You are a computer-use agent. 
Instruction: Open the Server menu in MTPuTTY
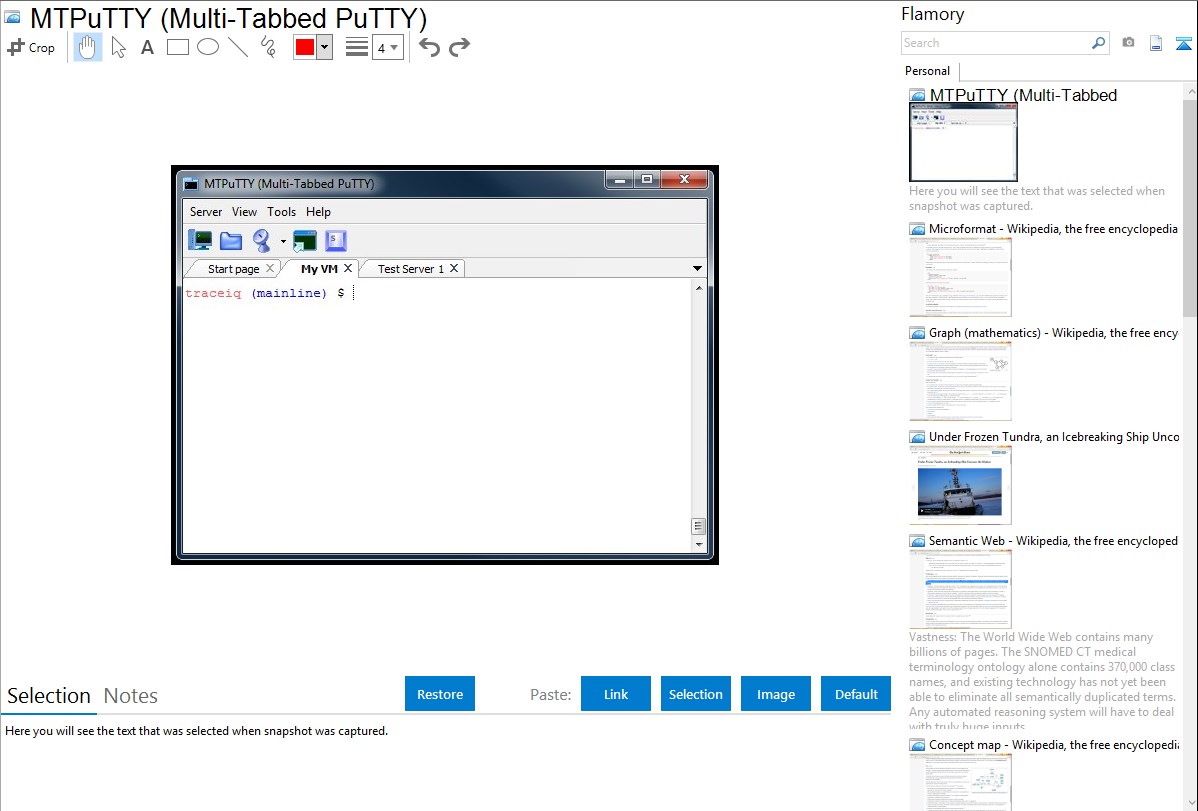click(x=206, y=212)
